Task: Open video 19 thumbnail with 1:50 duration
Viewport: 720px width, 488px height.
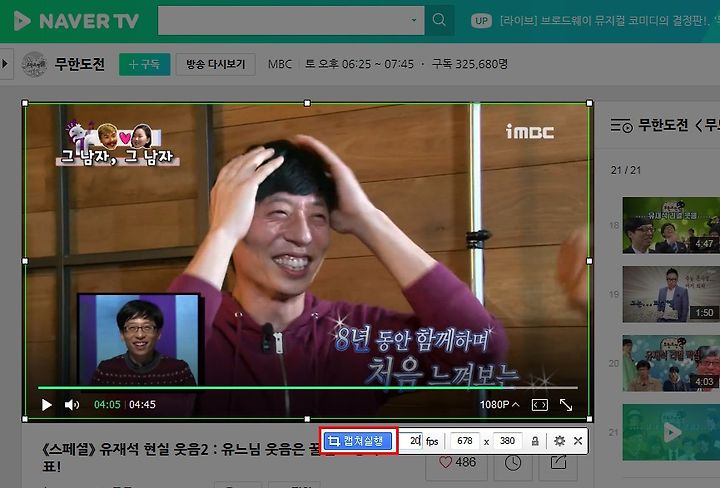Action: coord(671,294)
